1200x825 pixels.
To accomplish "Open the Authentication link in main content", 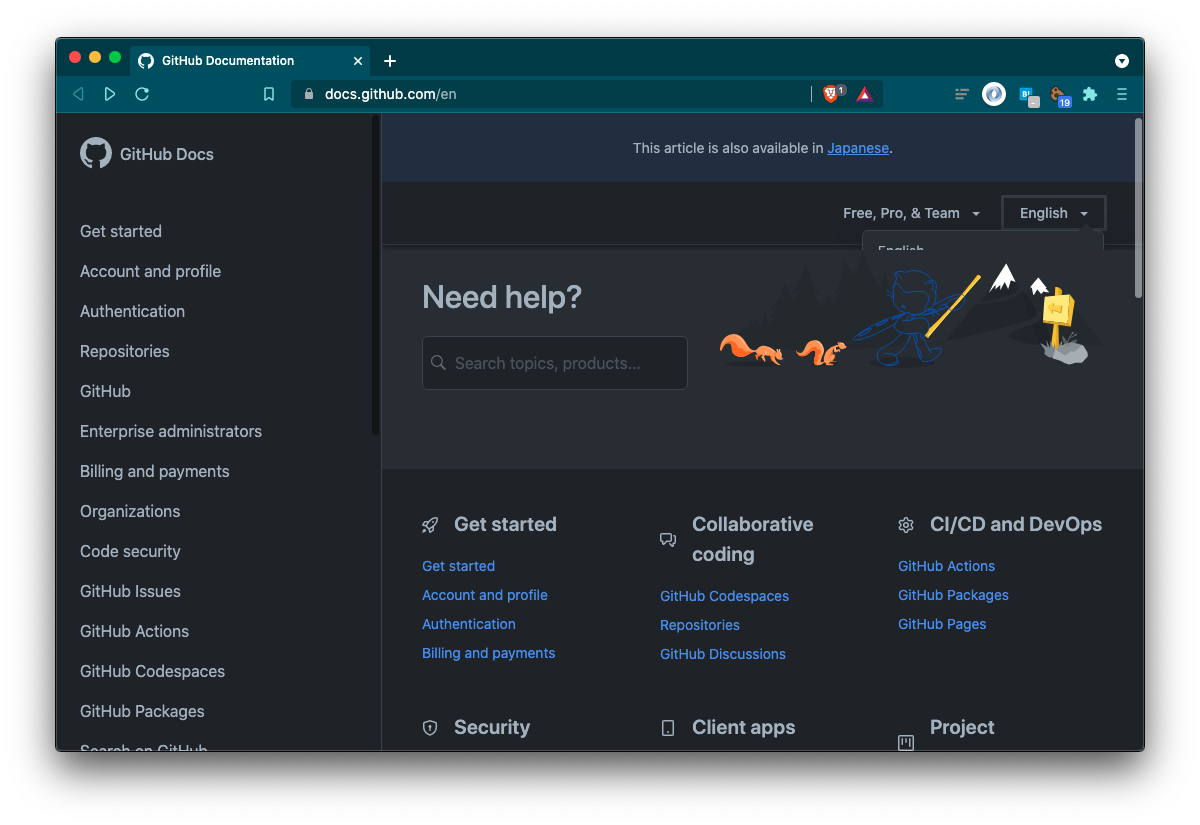I will coord(469,624).
